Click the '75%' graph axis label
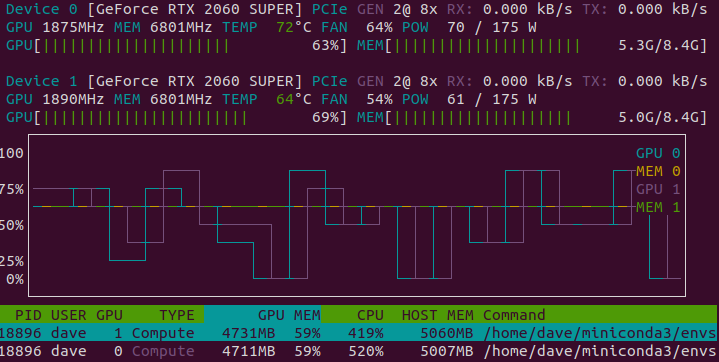 (x=11, y=189)
